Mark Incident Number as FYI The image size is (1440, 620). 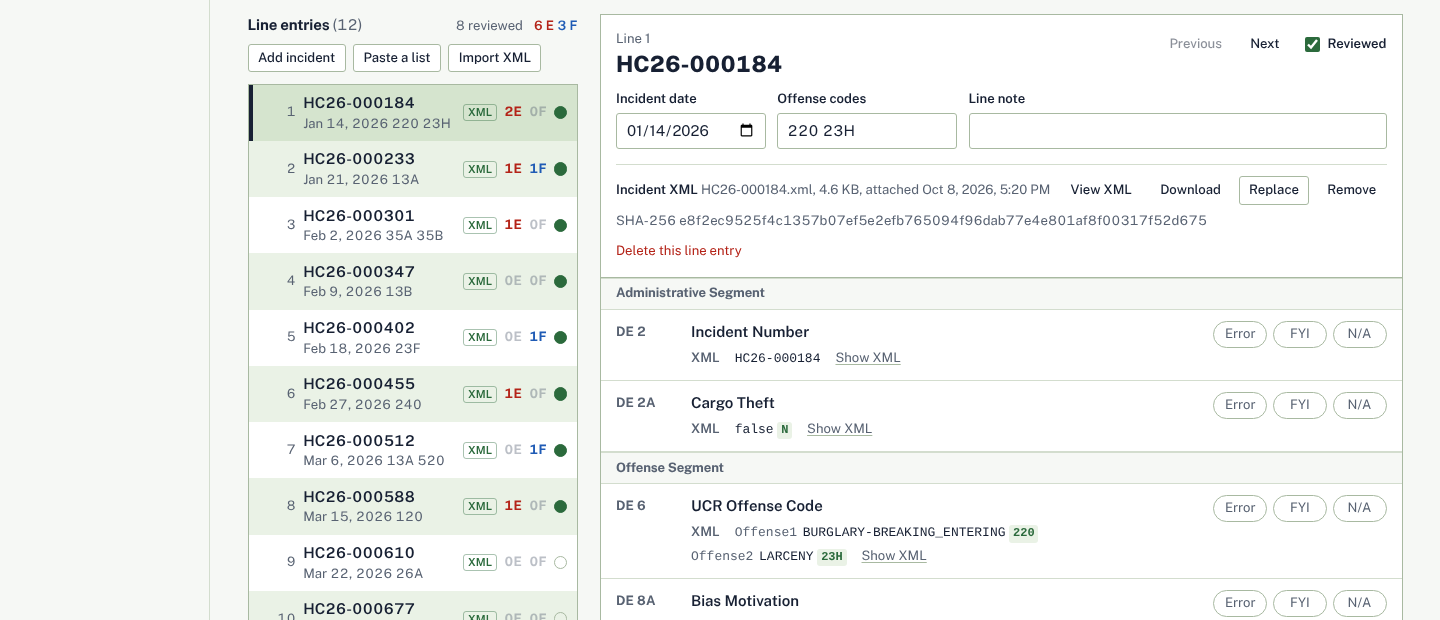click(x=1300, y=334)
